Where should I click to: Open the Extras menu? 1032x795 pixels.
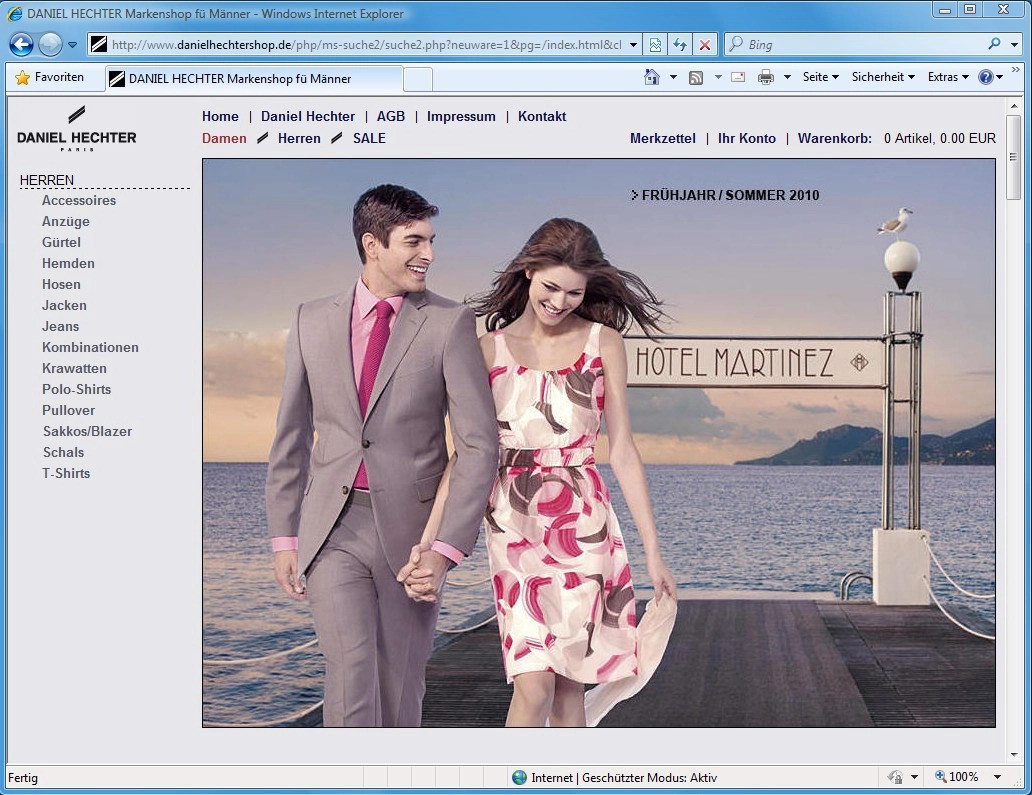[x=948, y=77]
